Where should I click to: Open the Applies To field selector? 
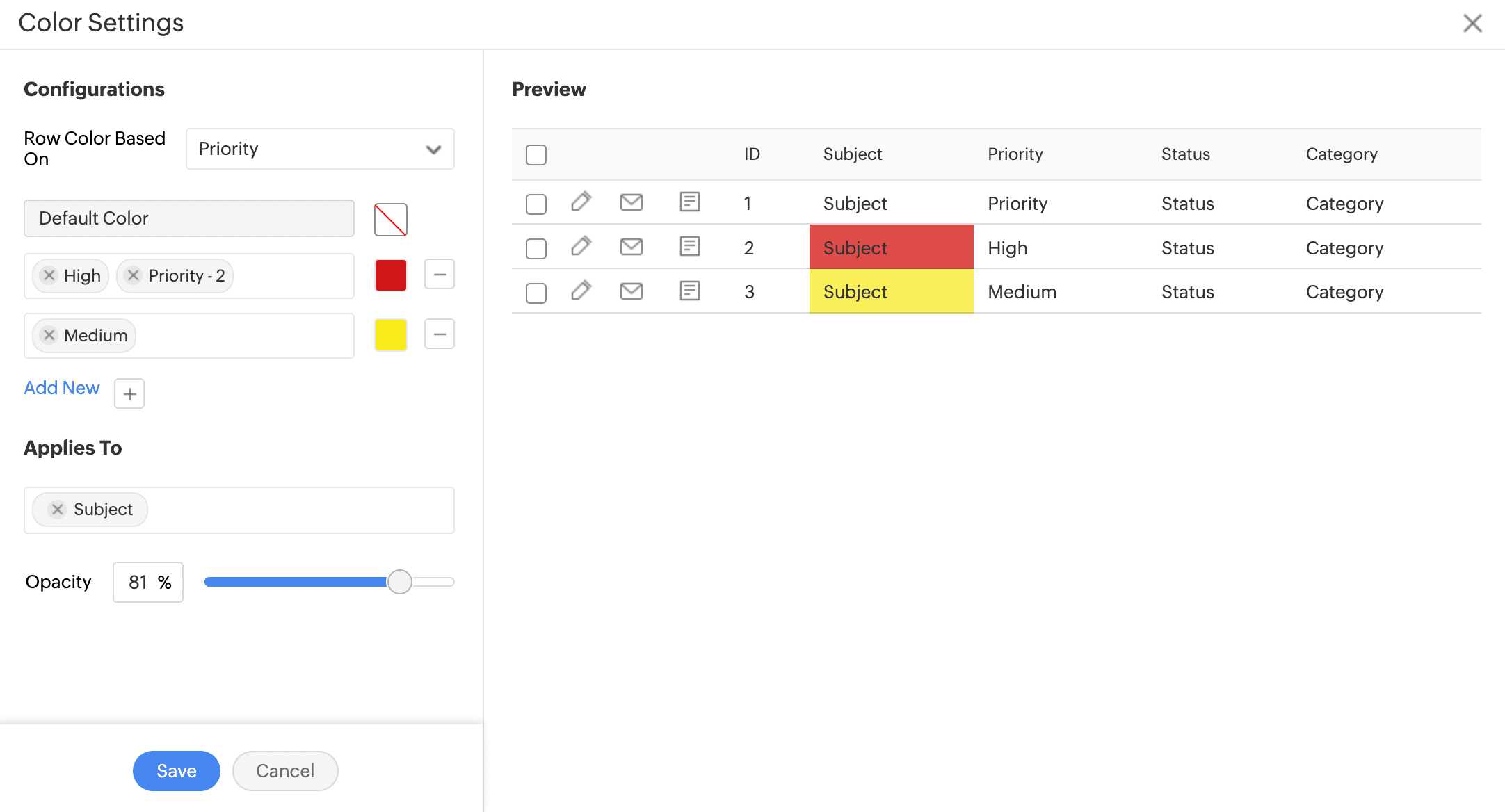(x=299, y=510)
